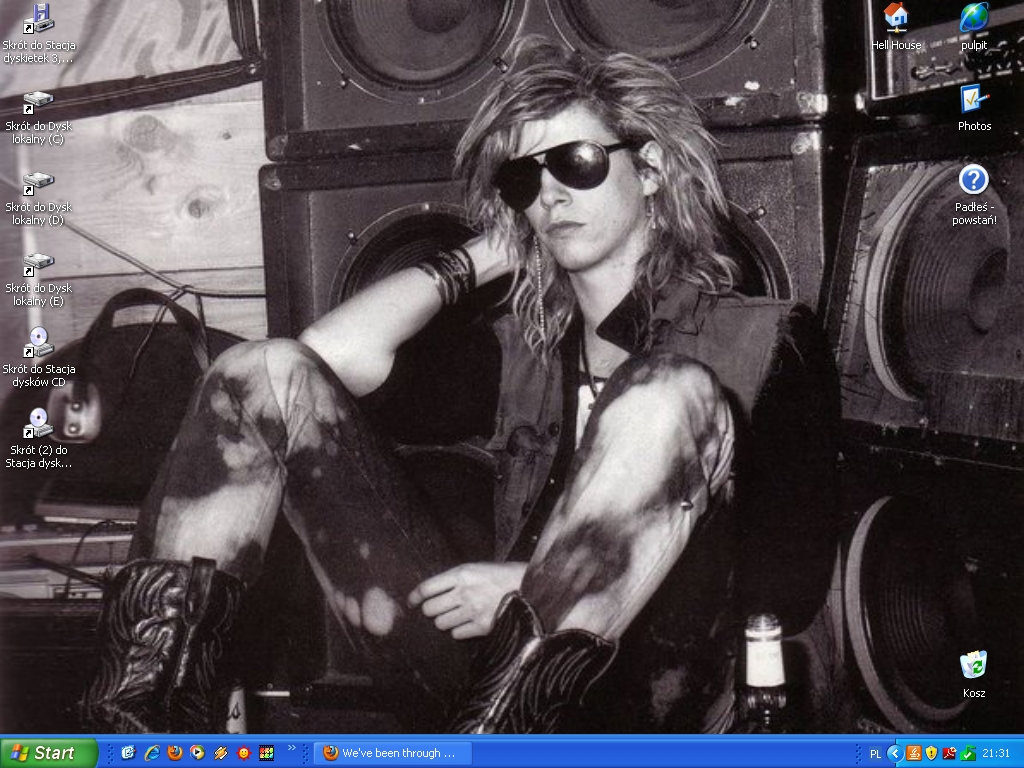The width and height of the screenshot is (1024, 768).
Task: Select the Skrót do Dysk lokalny (D) shortcut
Action: pos(39,199)
